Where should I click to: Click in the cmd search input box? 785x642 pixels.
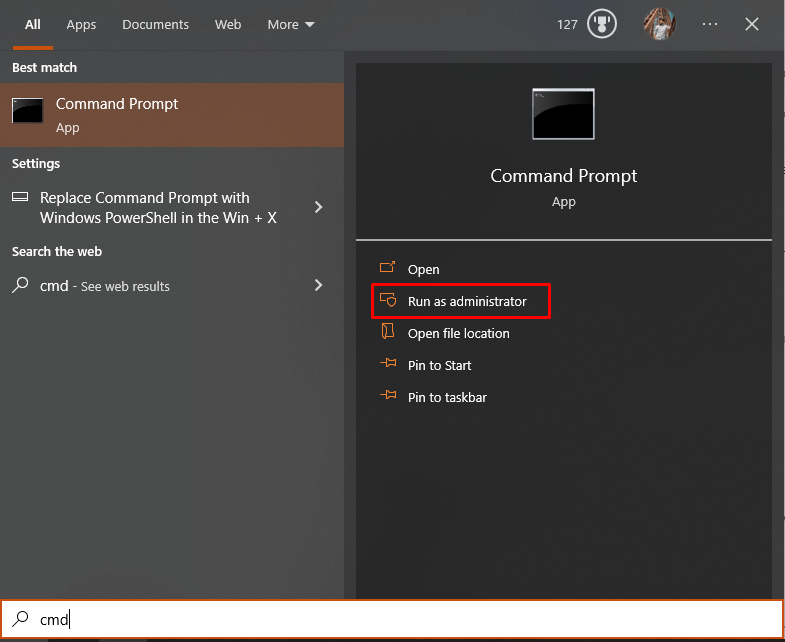(392, 619)
